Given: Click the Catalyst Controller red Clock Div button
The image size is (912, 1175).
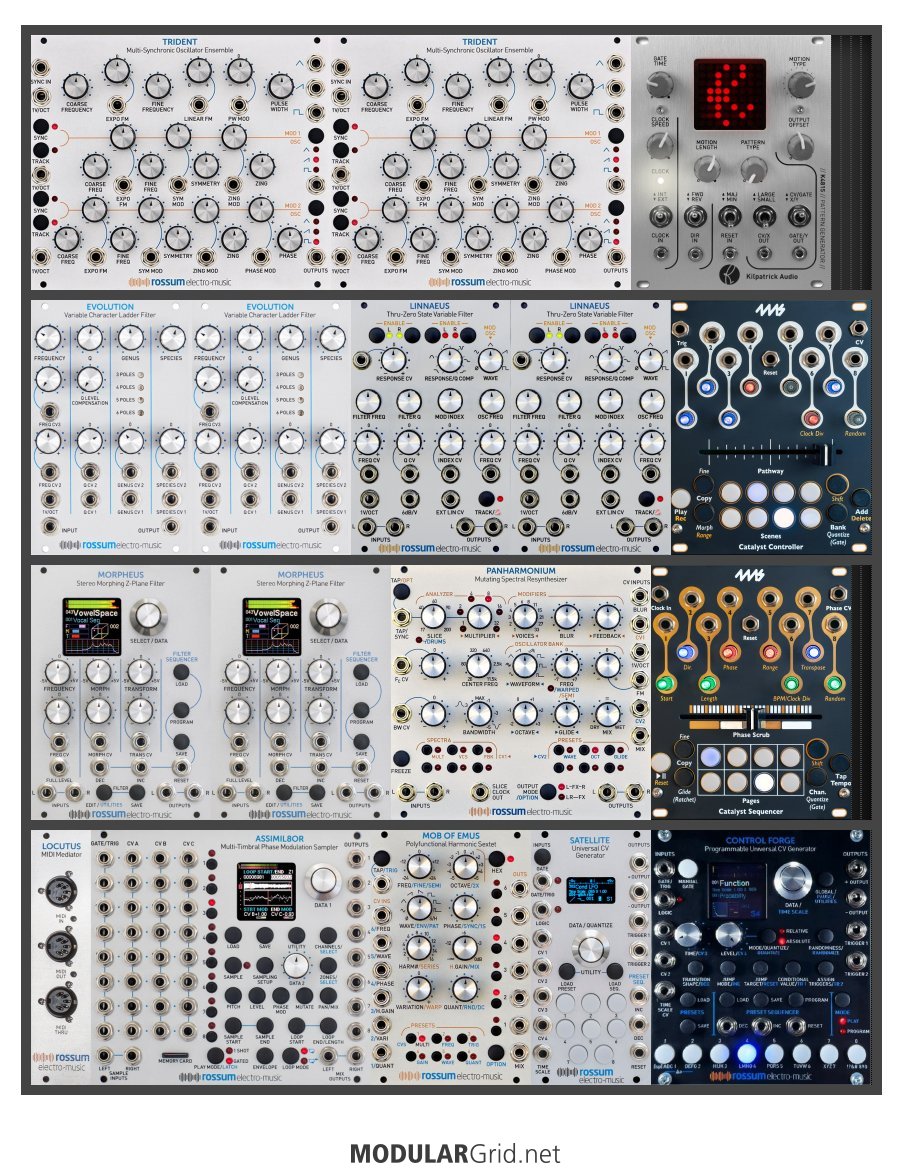Looking at the screenshot, I should tap(811, 418).
